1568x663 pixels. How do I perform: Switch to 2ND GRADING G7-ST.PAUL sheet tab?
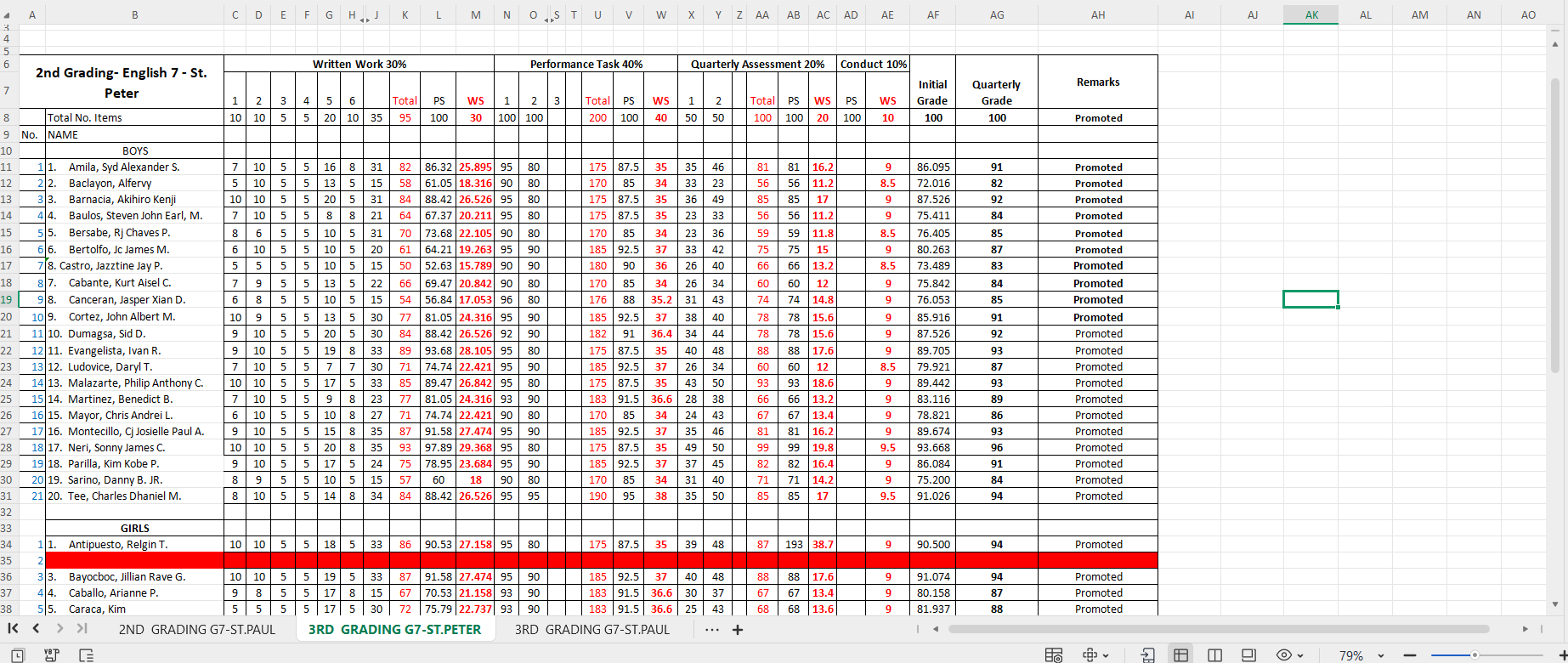(197, 630)
